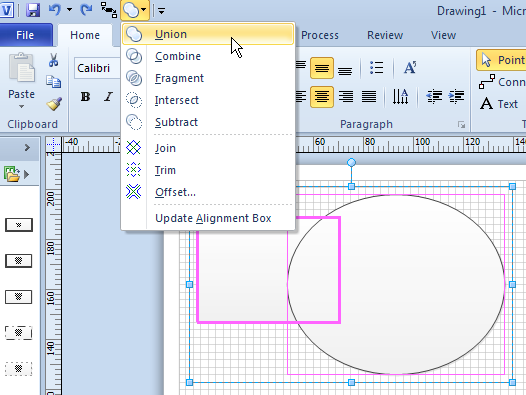
Task: Click the Undo arrow icon
Action: (x=55, y=10)
